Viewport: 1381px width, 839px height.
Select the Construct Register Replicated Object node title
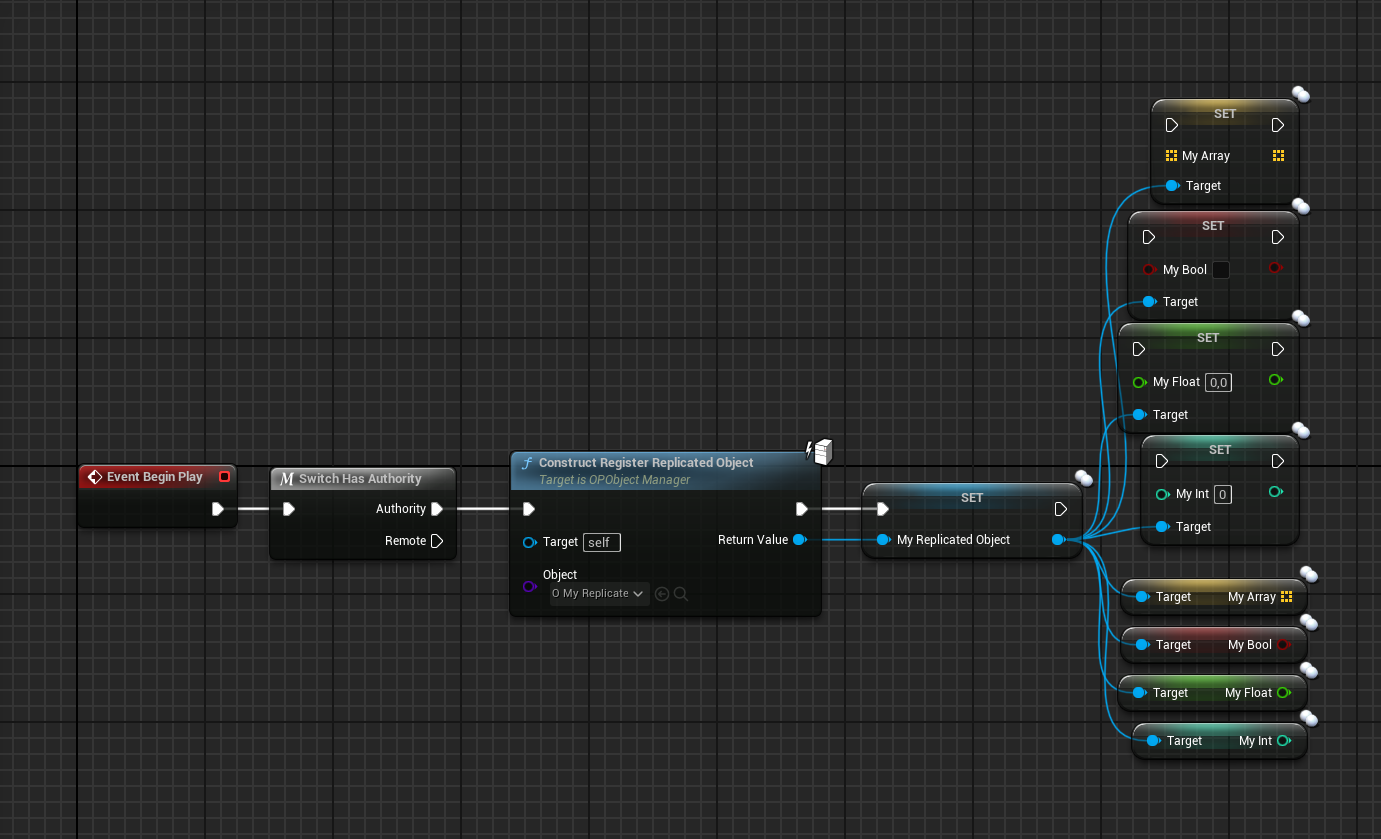click(646, 463)
